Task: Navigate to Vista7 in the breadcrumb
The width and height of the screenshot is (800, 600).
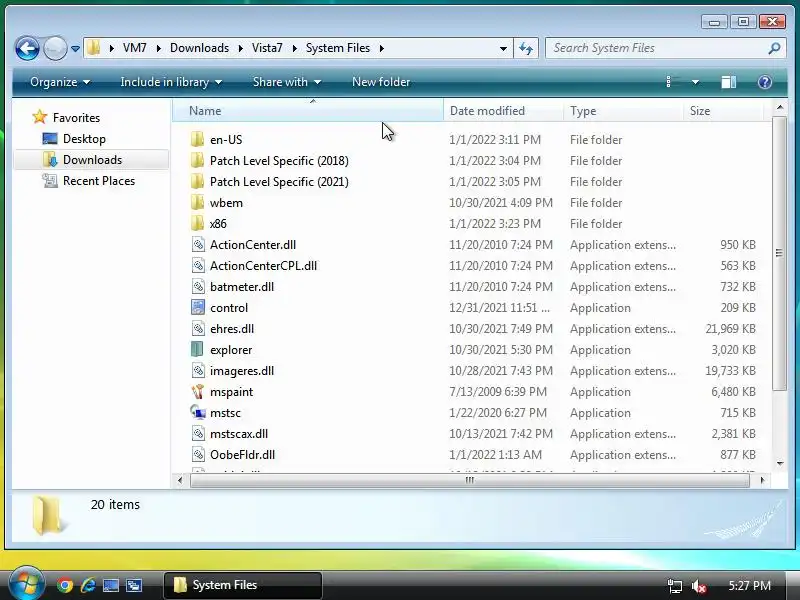Action: [x=267, y=48]
